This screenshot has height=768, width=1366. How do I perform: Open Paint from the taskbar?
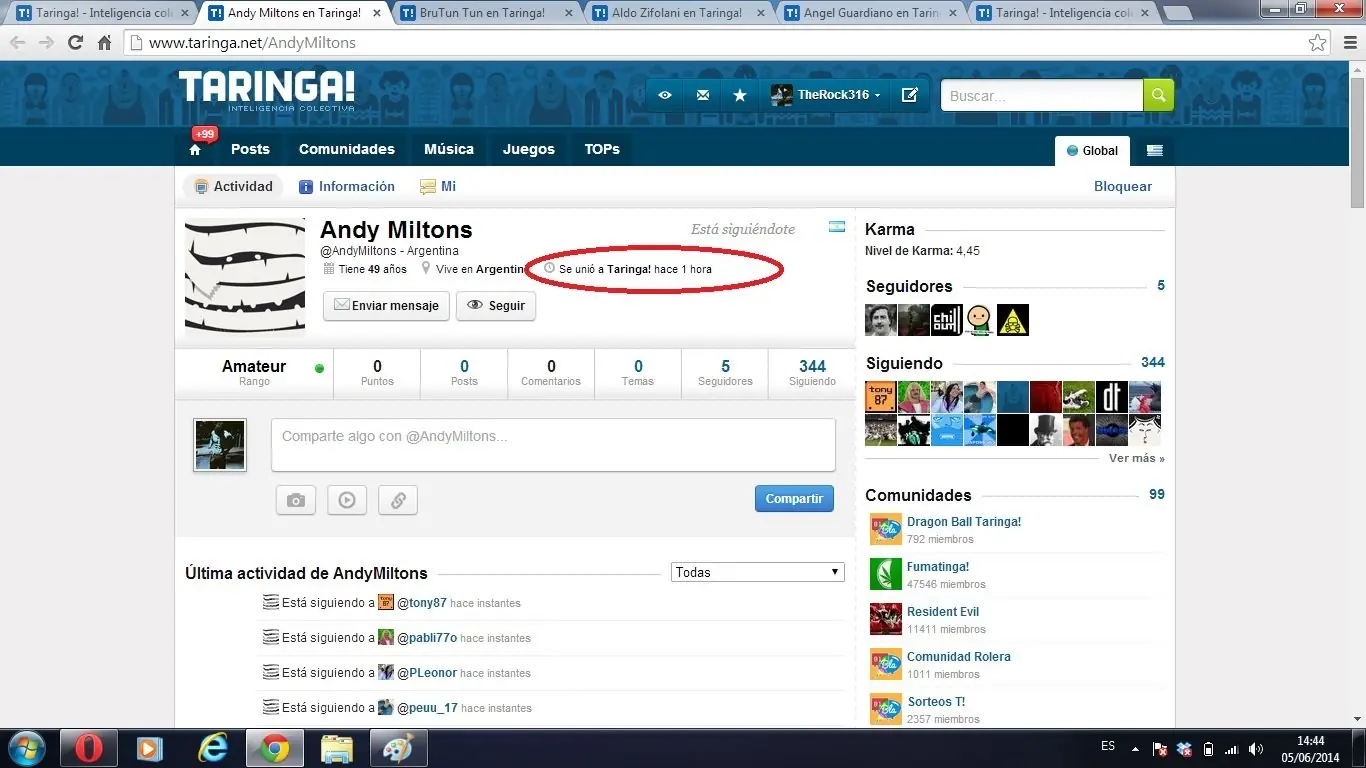[x=398, y=748]
